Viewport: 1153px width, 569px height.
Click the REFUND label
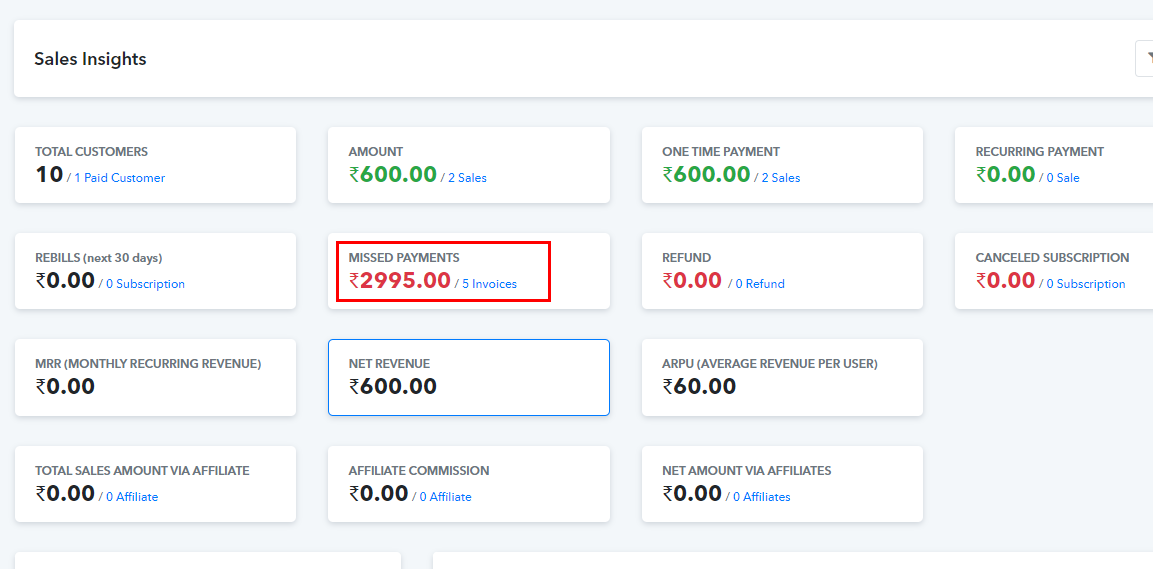coord(687,258)
